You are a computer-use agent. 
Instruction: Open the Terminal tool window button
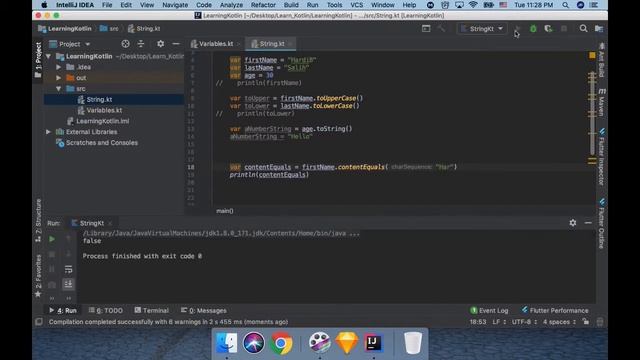151,310
